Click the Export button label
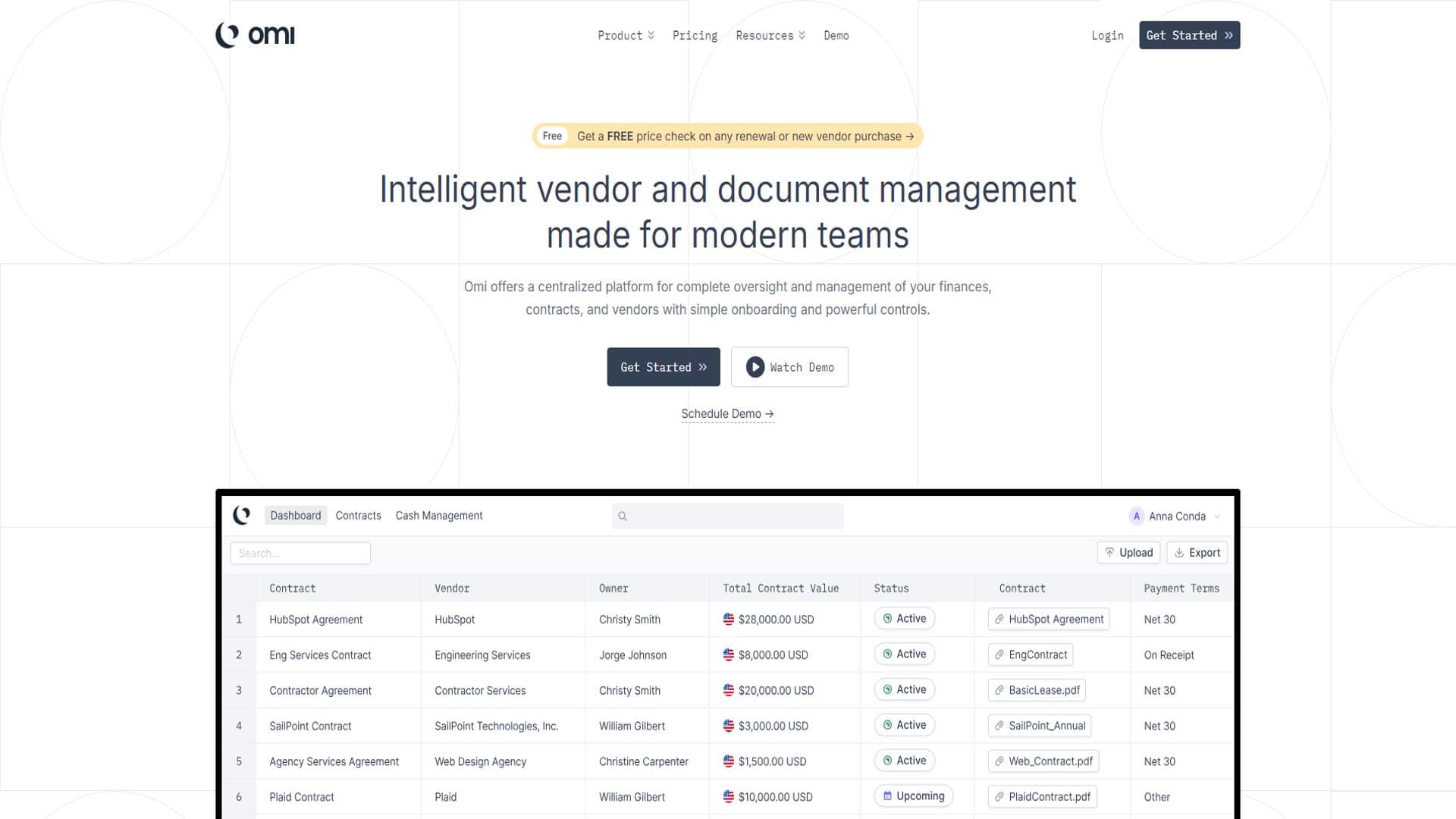The width and height of the screenshot is (1456, 819). pos(1205,553)
